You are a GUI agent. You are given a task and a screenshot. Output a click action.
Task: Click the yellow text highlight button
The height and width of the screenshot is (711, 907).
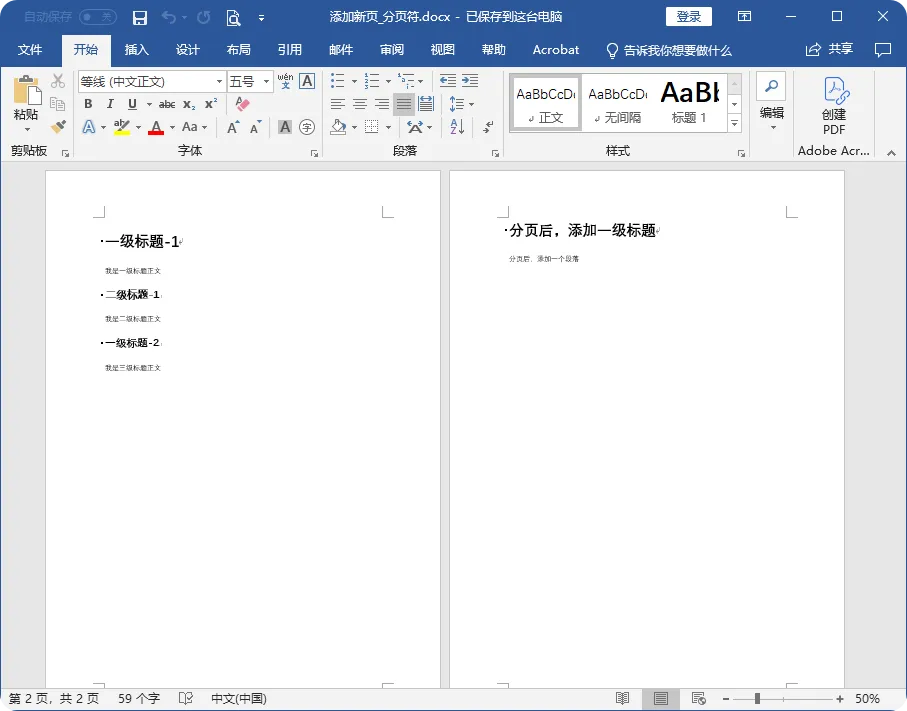121,127
